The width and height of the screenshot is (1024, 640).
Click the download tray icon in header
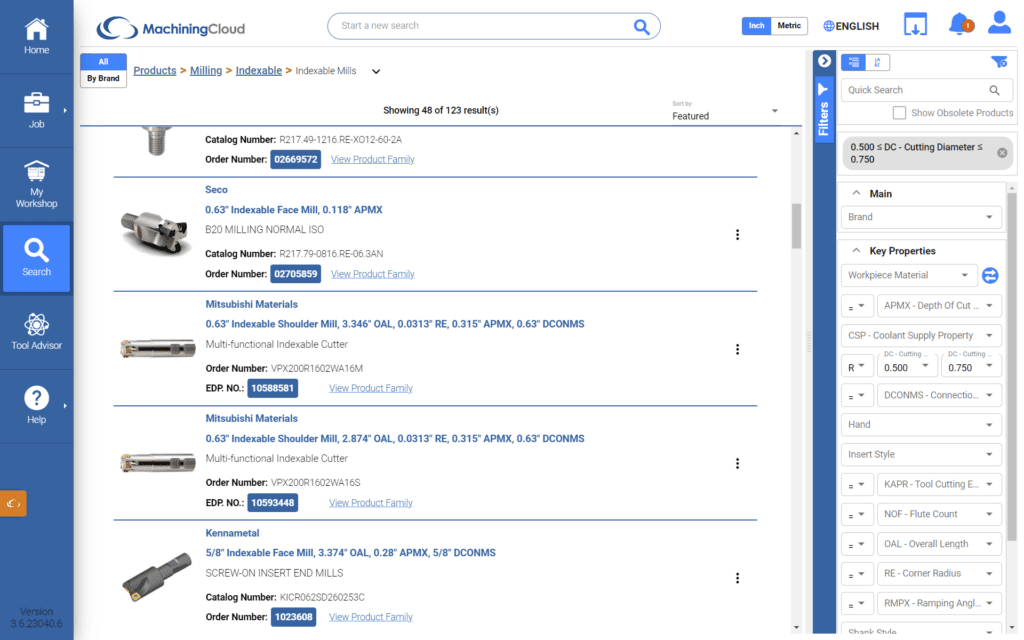915,25
